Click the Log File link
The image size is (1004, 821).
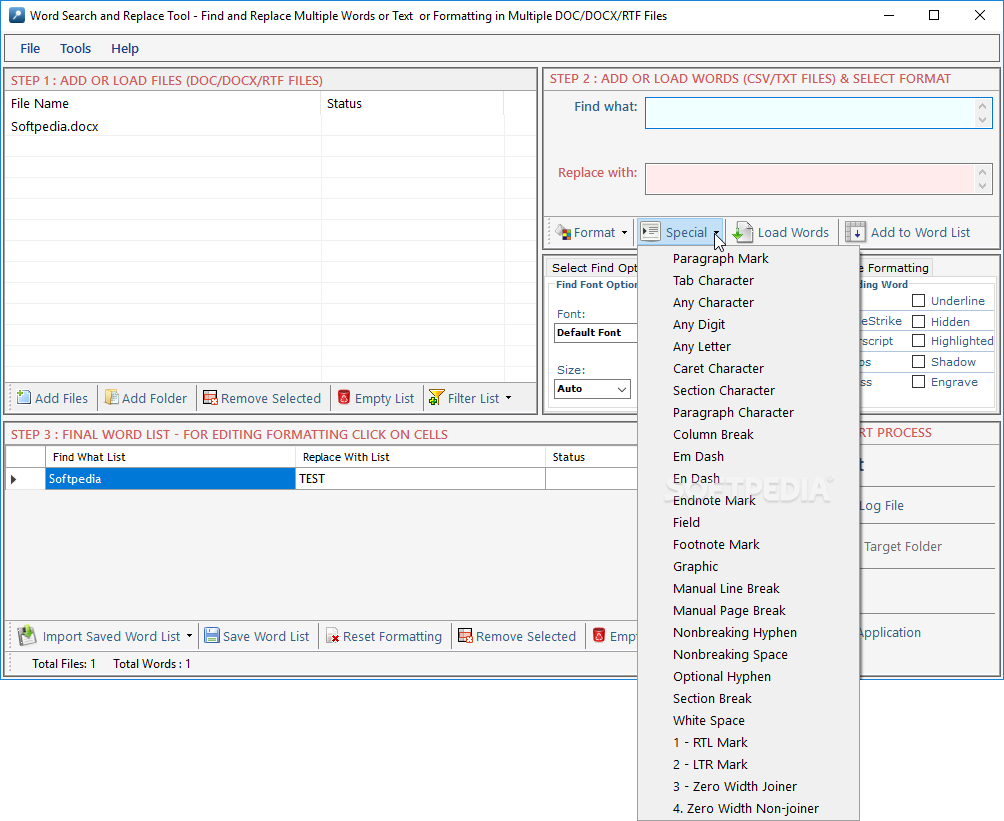click(882, 505)
